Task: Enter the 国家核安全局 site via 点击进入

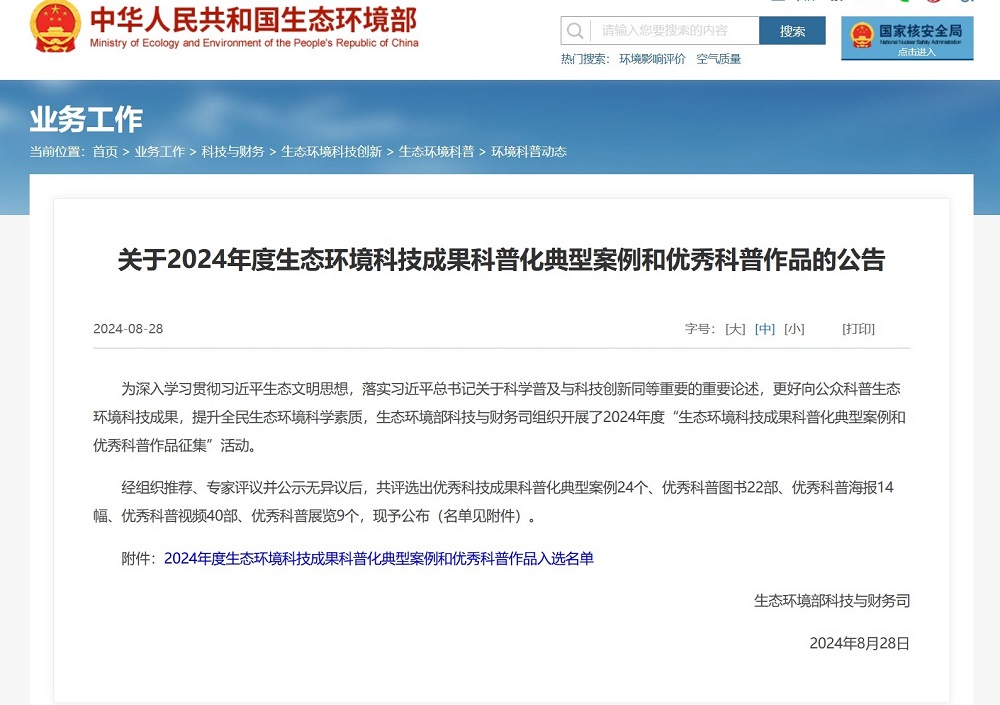Action: (916, 52)
